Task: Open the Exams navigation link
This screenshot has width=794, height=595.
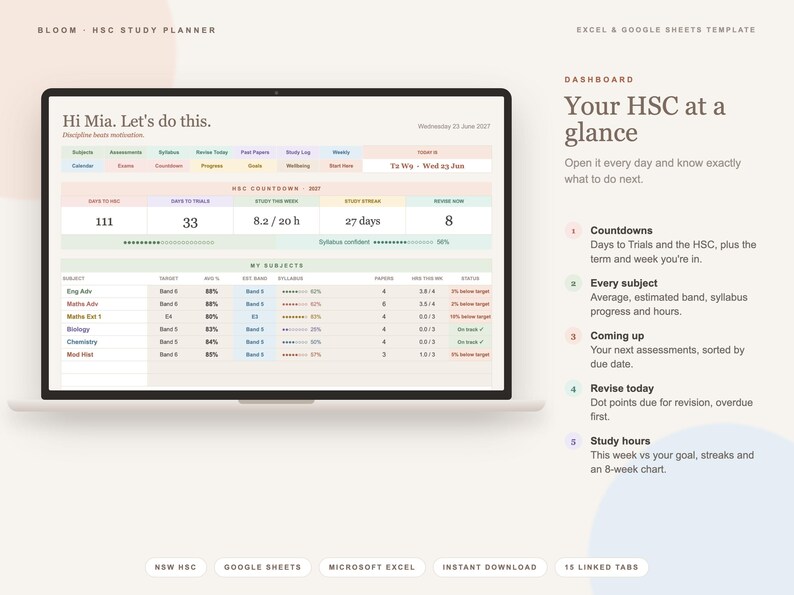Action: tap(126, 166)
